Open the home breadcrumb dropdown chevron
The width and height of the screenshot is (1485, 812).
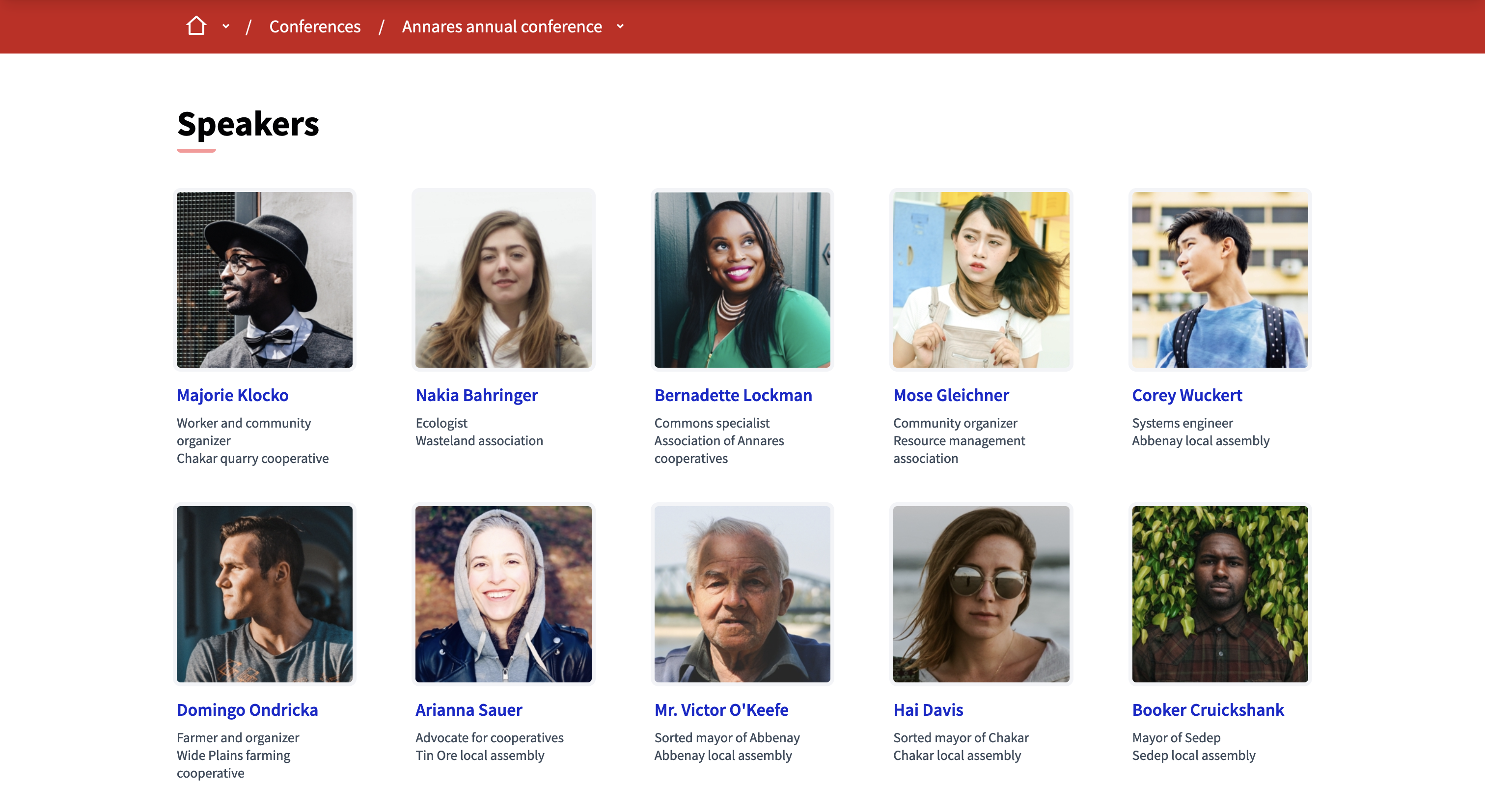pyautogui.click(x=226, y=27)
